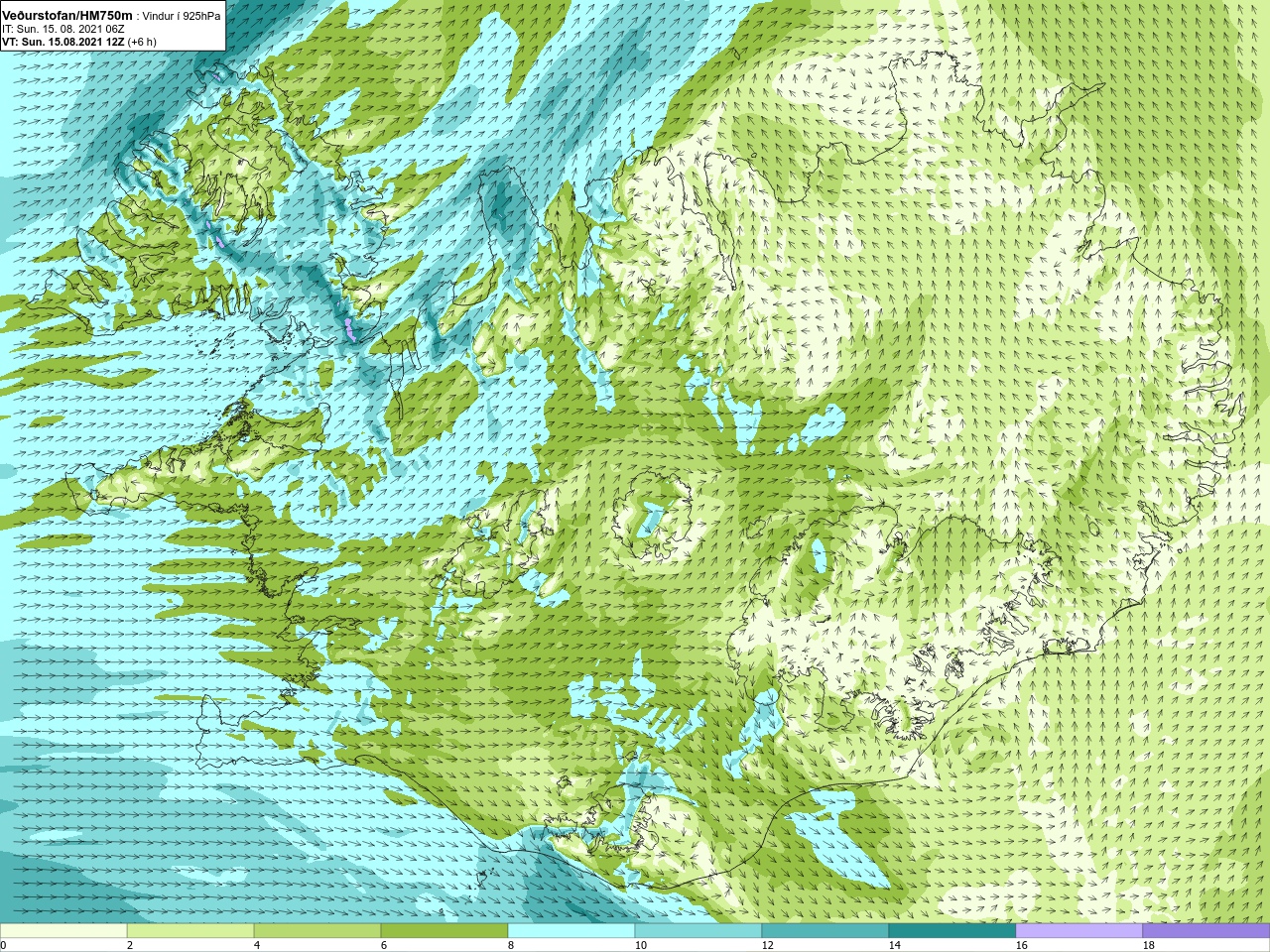Click the legend scale label '16'
Screen dimensions: 1270x952
point(1022,945)
